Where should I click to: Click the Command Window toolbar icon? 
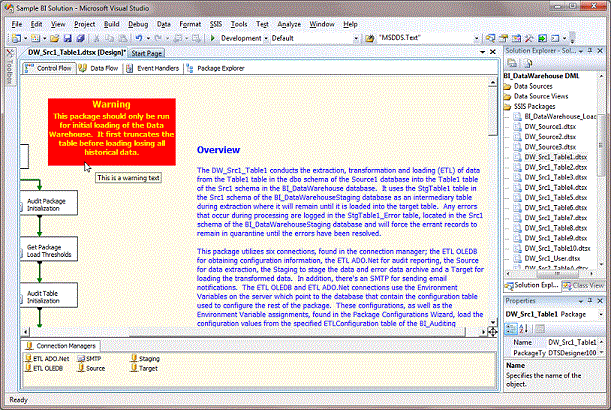(x=555, y=38)
